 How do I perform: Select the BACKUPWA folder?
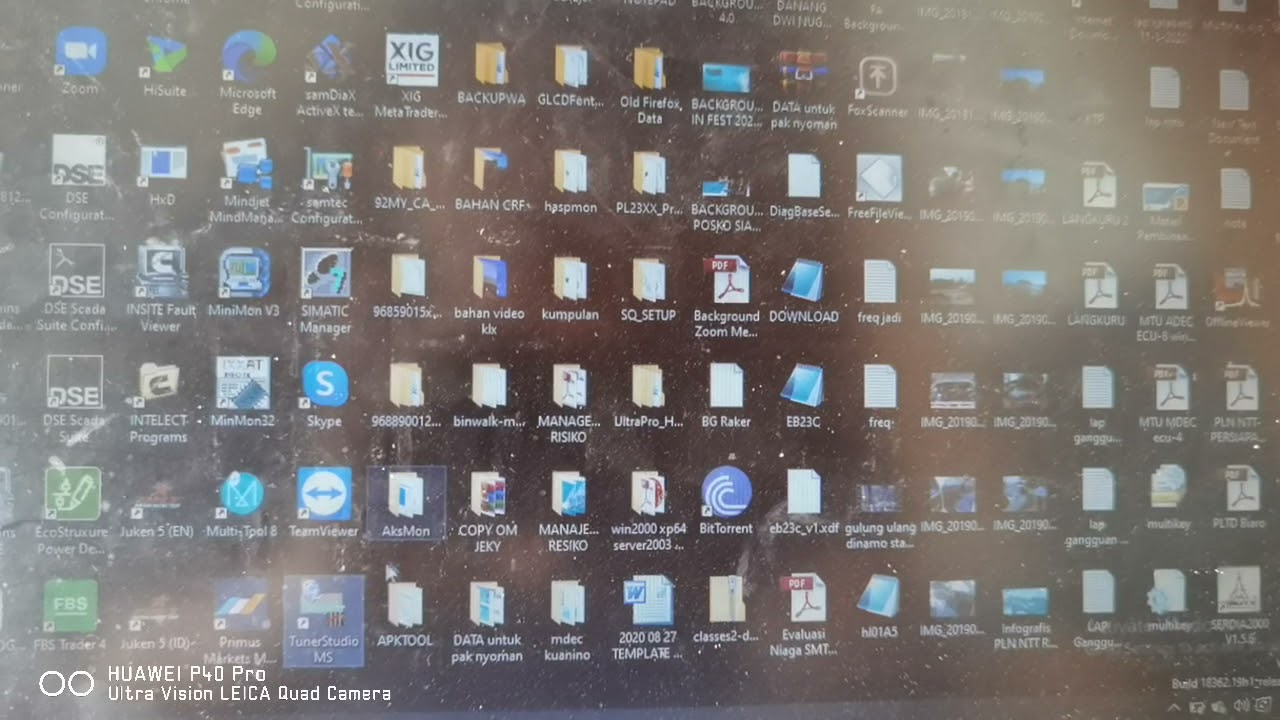(x=491, y=74)
